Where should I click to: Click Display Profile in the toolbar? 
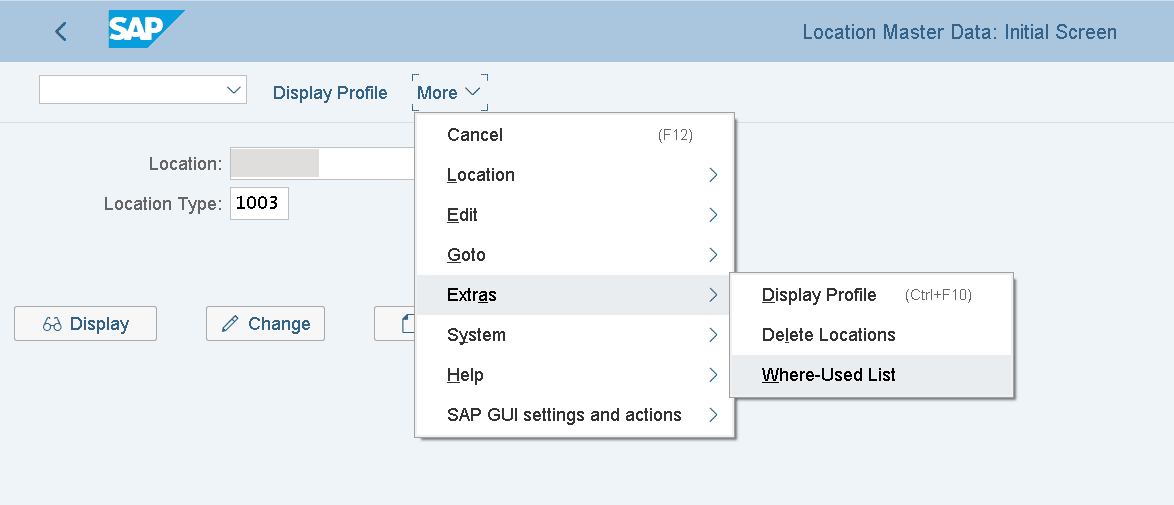coord(330,93)
